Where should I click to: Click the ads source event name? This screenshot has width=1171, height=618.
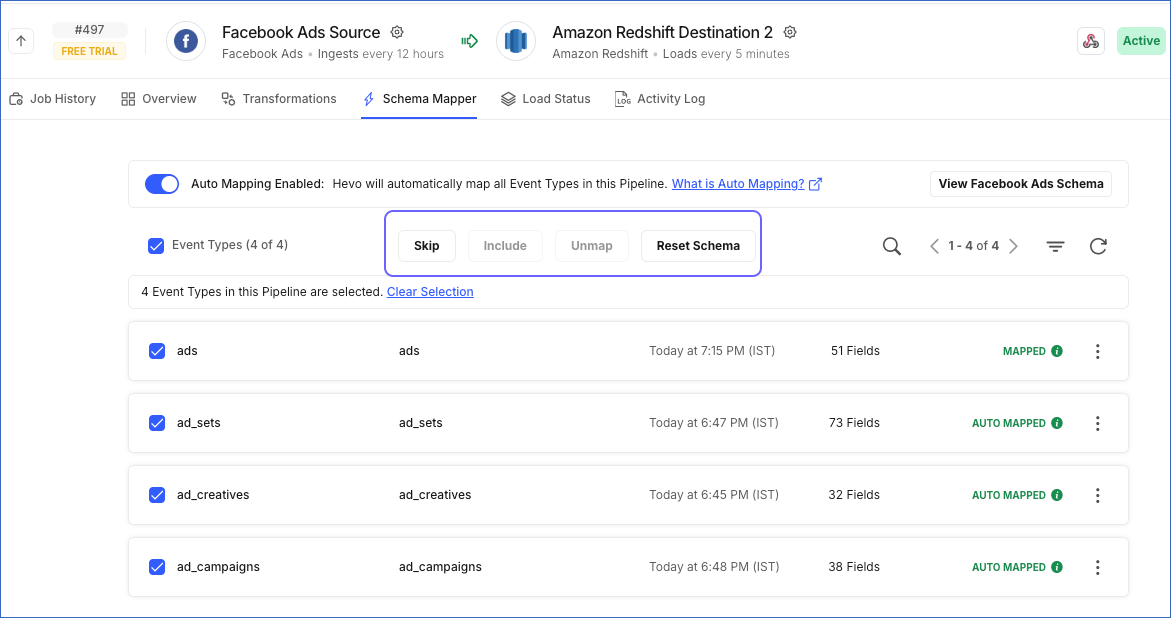(187, 351)
